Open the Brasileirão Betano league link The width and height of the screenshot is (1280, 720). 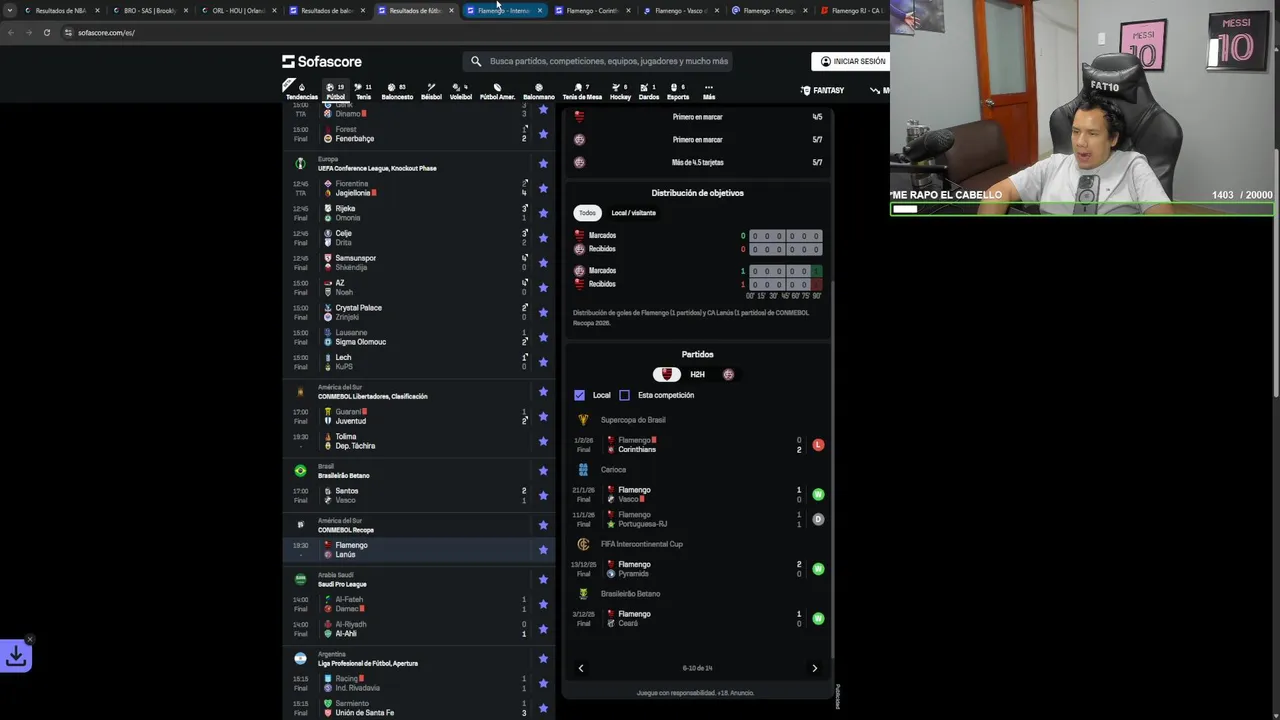click(343, 475)
